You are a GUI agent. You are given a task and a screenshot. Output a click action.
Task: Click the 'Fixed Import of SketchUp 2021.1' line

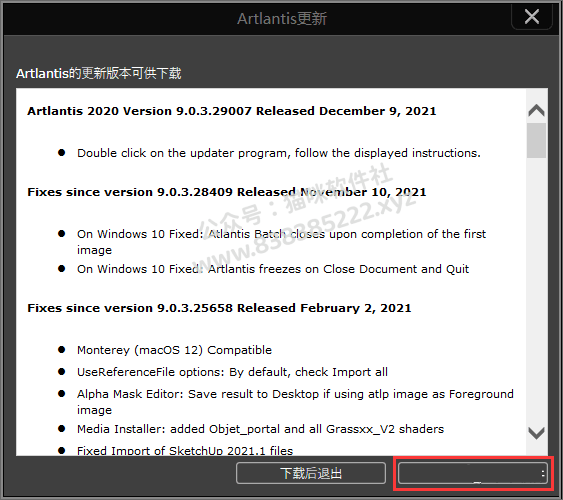coord(185,450)
